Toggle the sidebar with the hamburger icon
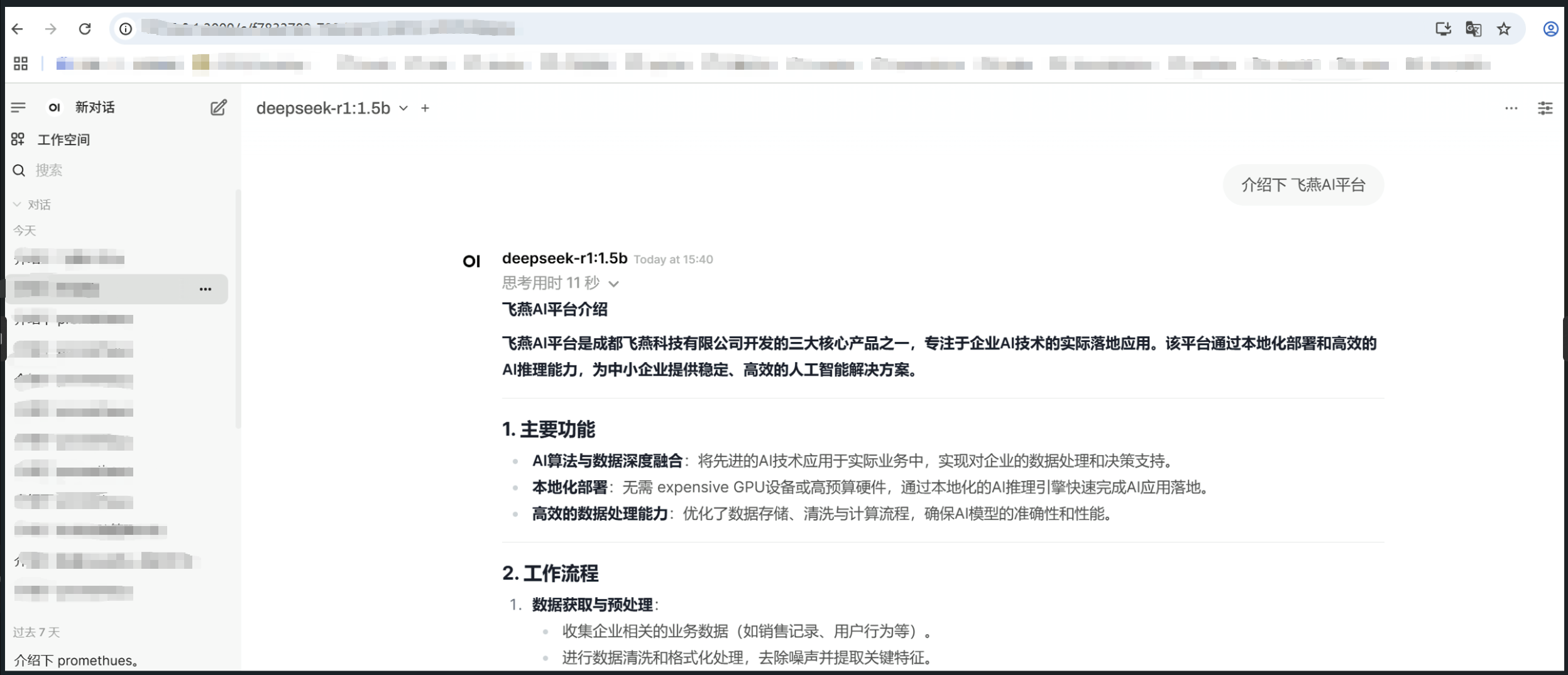The image size is (1568, 675). pos(18,107)
